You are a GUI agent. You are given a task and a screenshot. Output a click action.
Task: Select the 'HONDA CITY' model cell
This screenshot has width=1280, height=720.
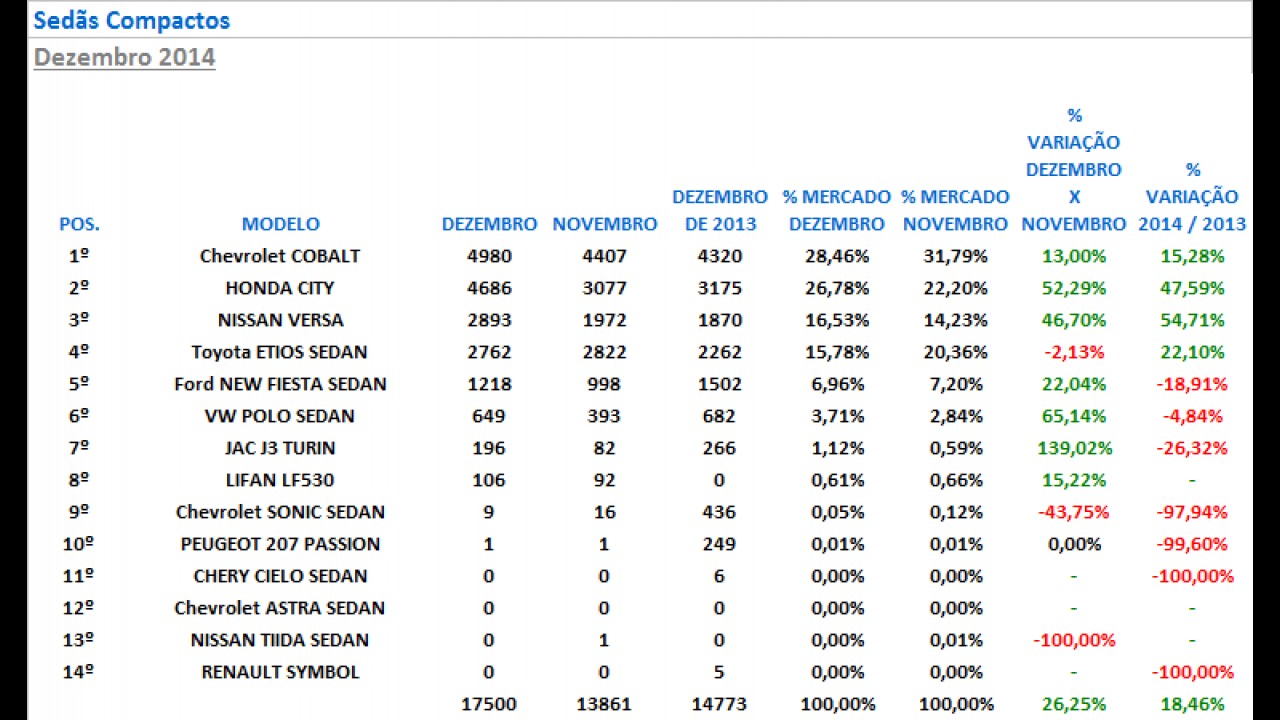point(280,288)
